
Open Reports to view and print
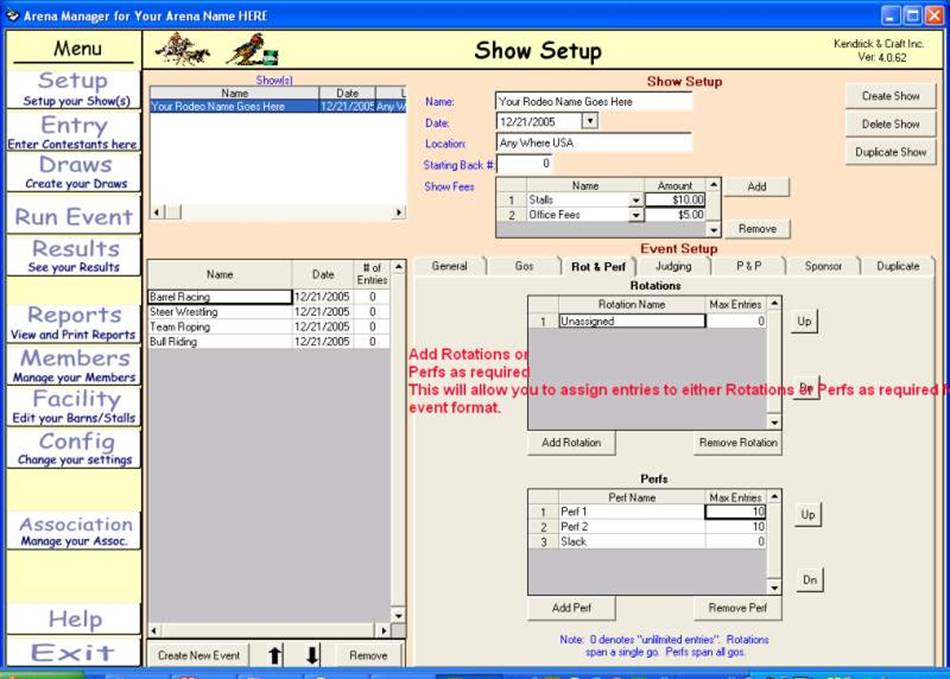click(x=73, y=322)
